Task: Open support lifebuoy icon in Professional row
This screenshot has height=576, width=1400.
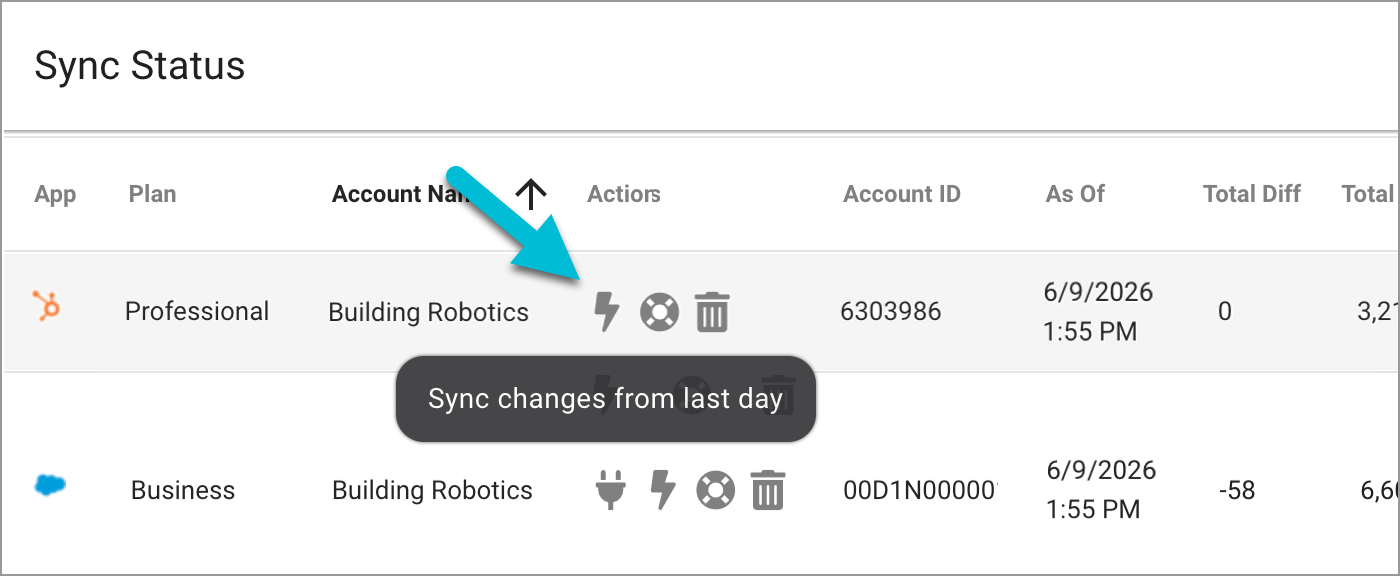Action: click(x=659, y=312)
